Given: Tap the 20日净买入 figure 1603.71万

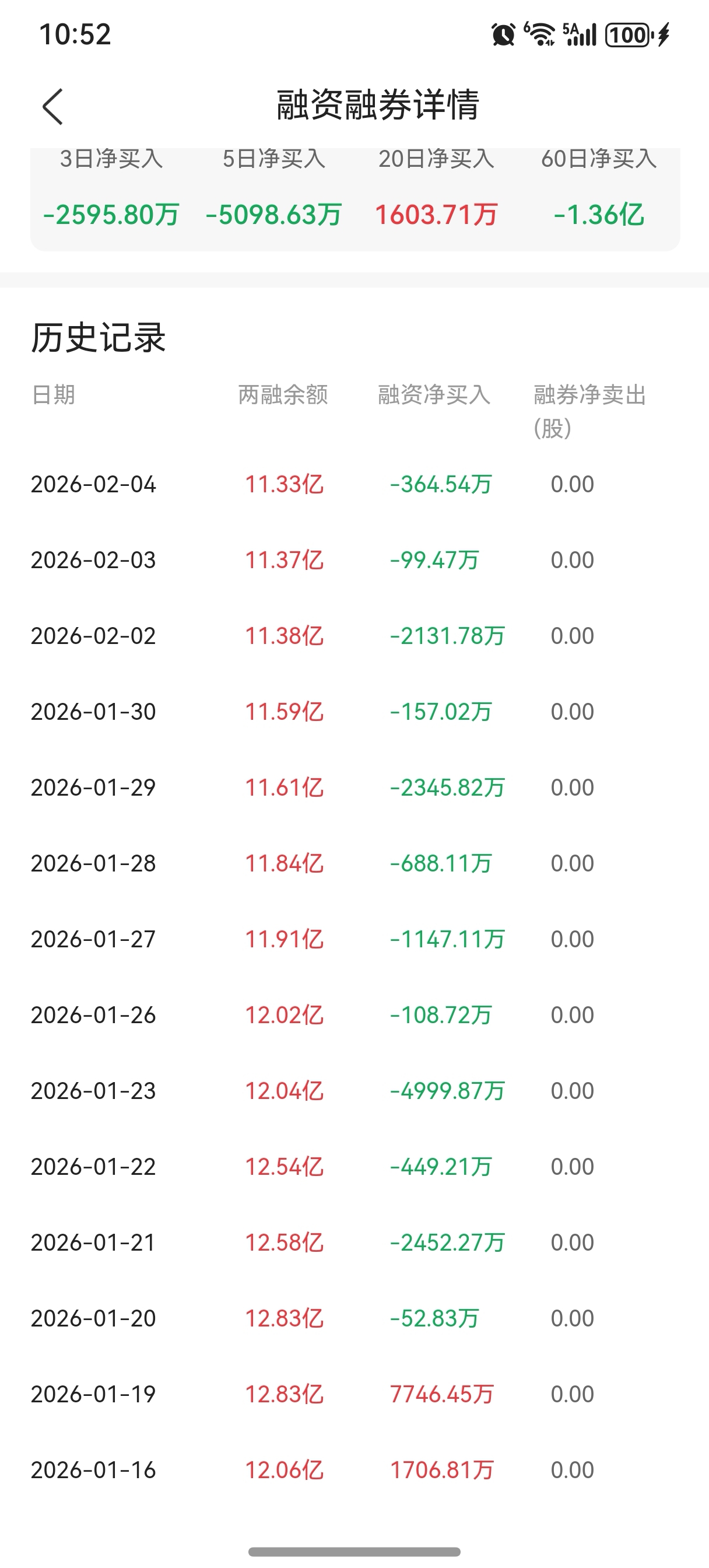Looking at the screenshot, I should click(x=436, y=215).
